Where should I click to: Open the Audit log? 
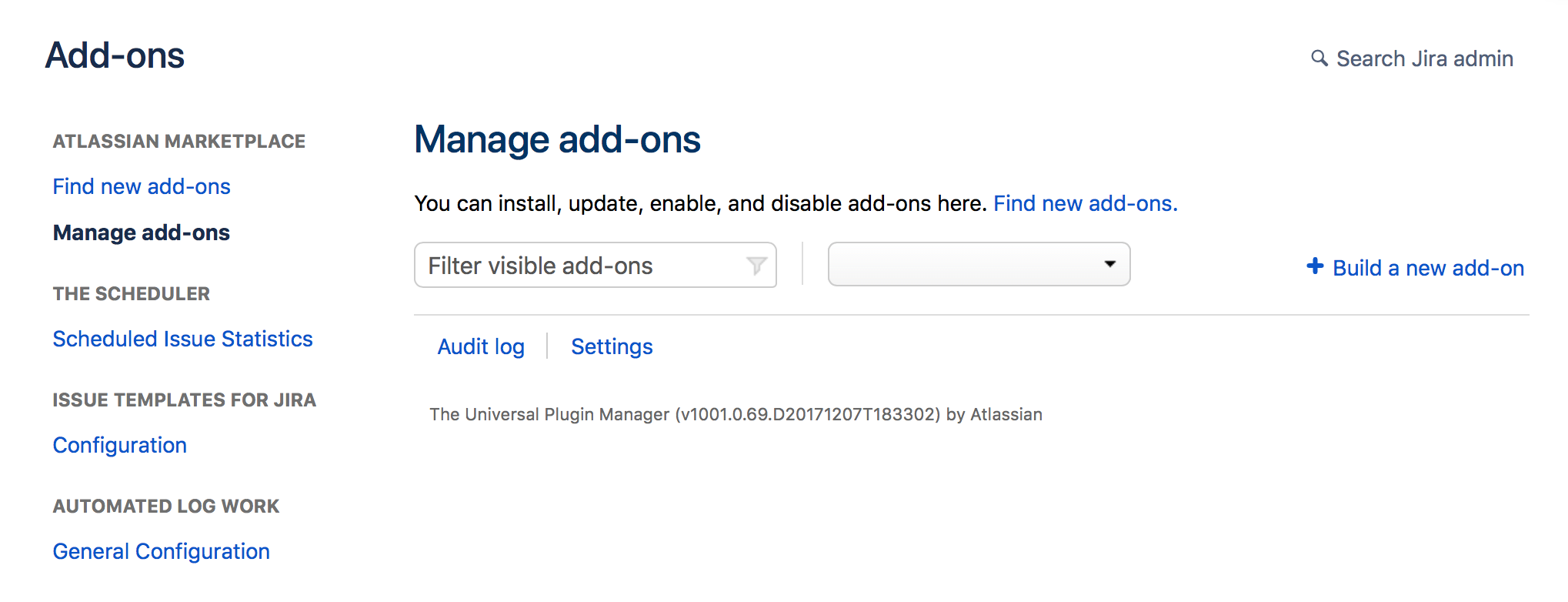pyautogui.click(x=481, y=346)
